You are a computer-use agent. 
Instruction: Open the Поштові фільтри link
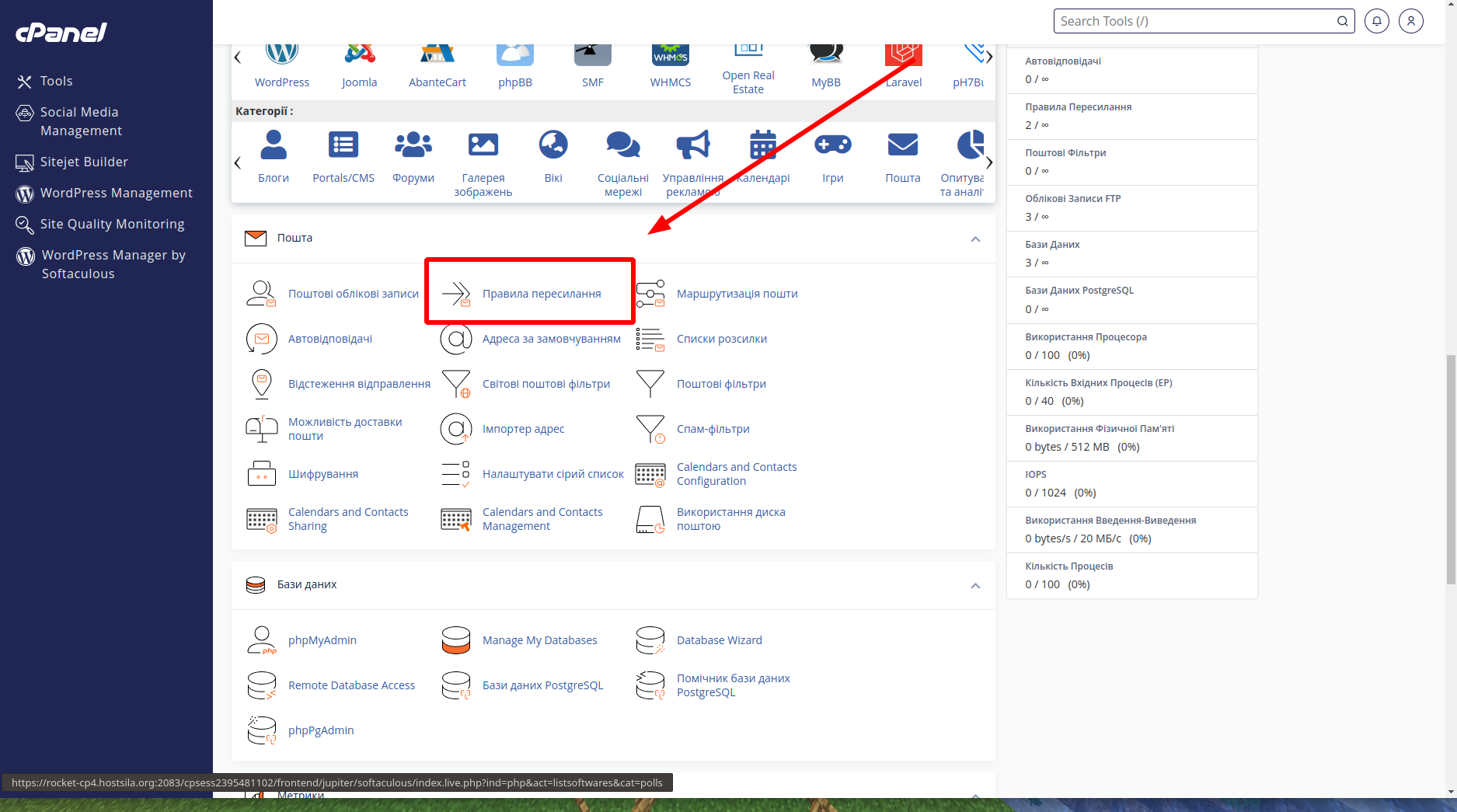click(x=721, y=384)
